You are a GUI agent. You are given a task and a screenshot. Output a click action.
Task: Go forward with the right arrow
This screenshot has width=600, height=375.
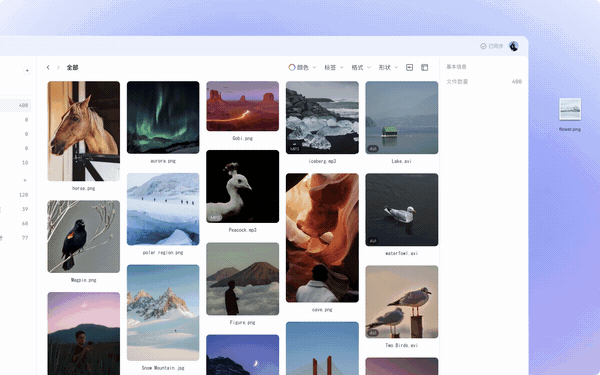58,67
